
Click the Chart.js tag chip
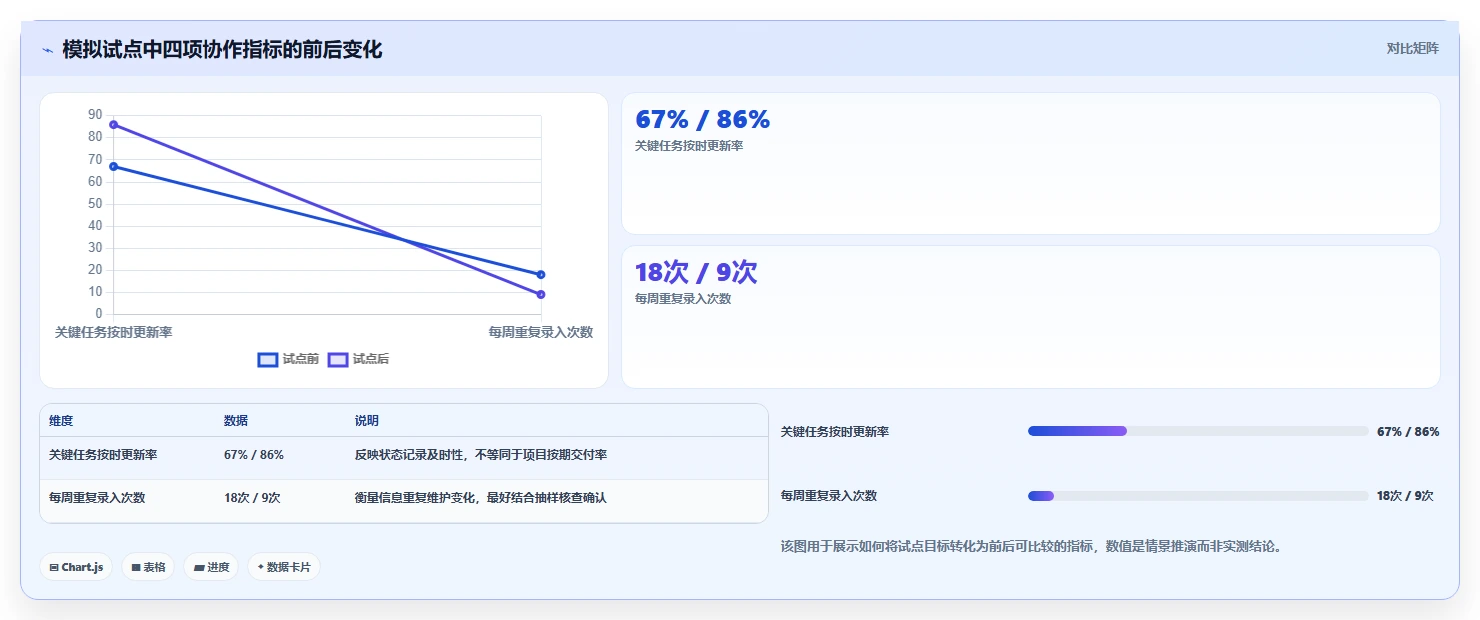tap(76, 567)
